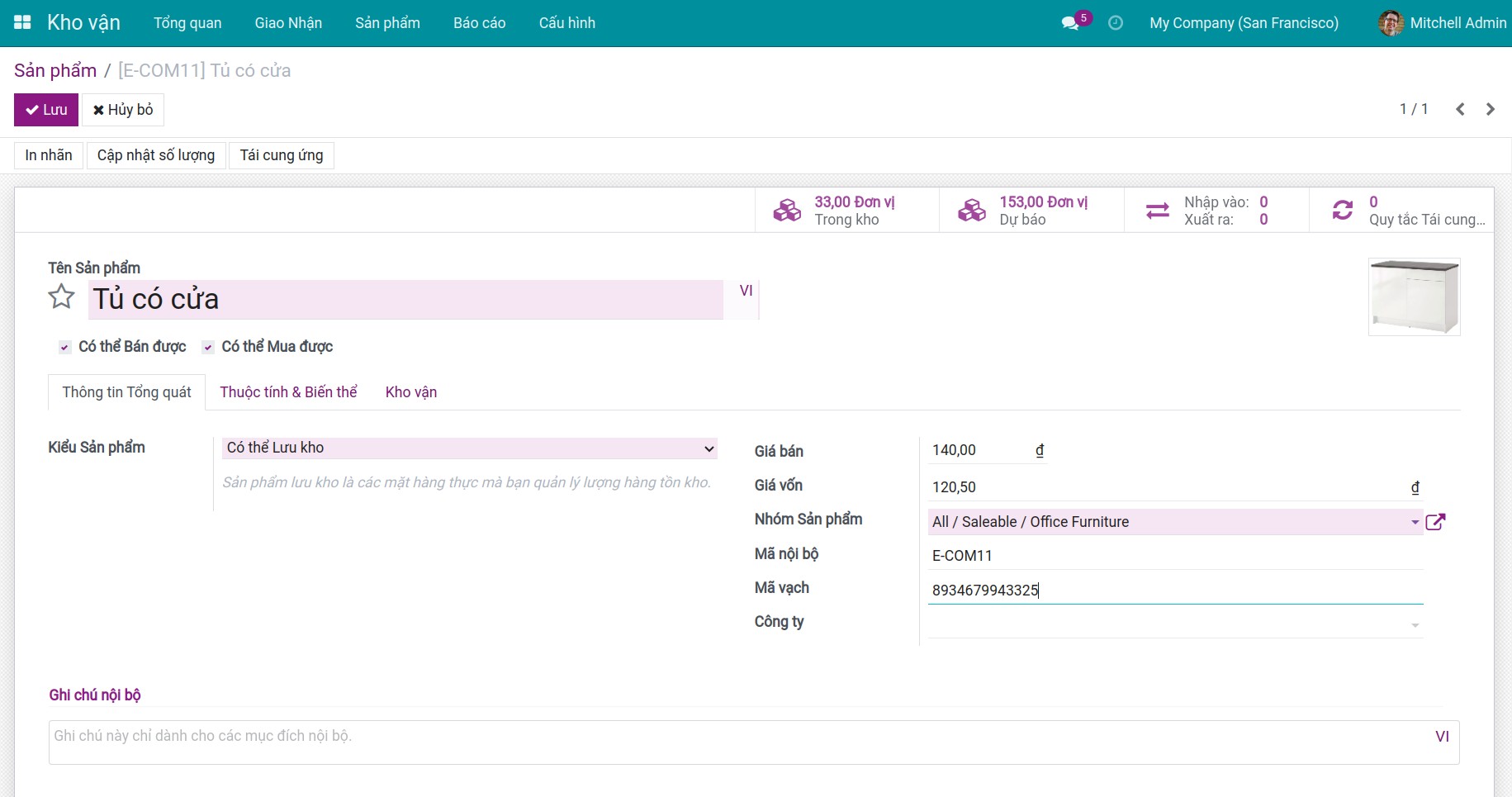Select the Thông tin Tổng quát tab

[x=127, y=392]
